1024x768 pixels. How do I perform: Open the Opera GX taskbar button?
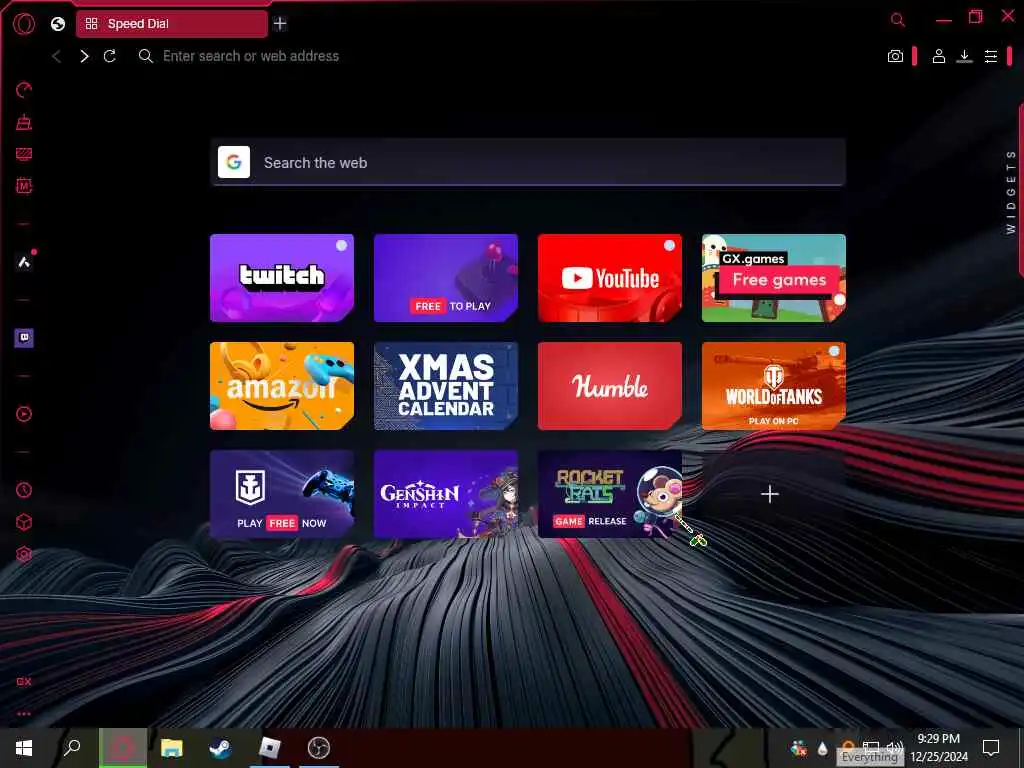123,748
